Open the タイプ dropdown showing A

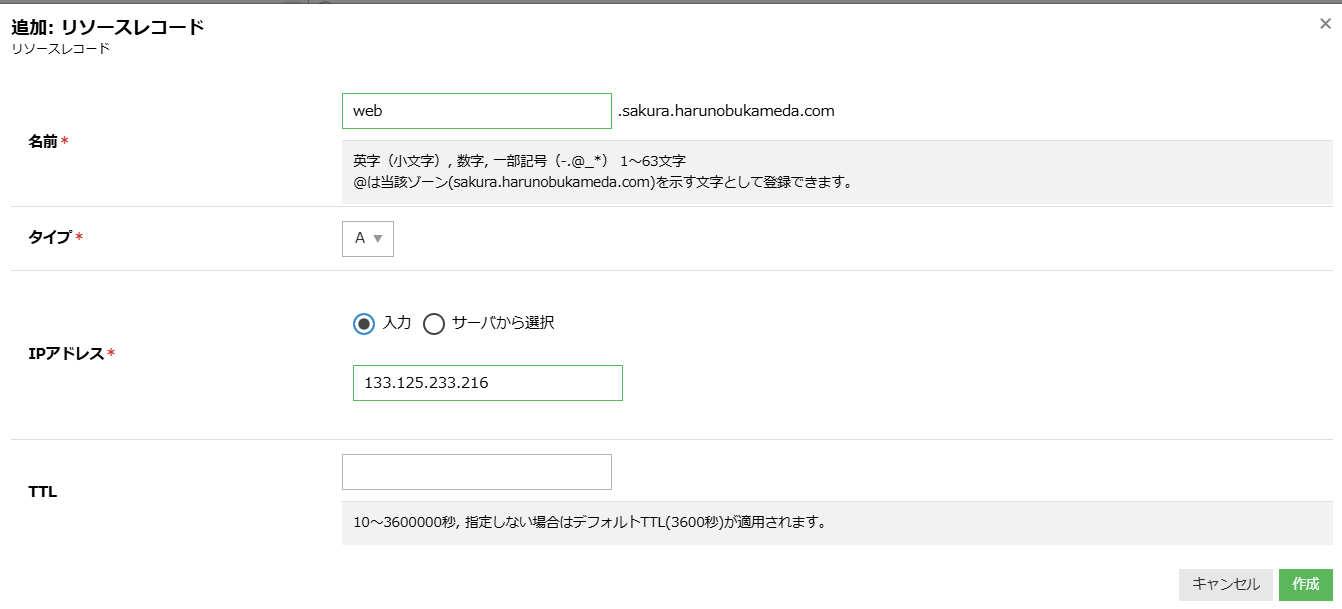click(x=367, y=239)
